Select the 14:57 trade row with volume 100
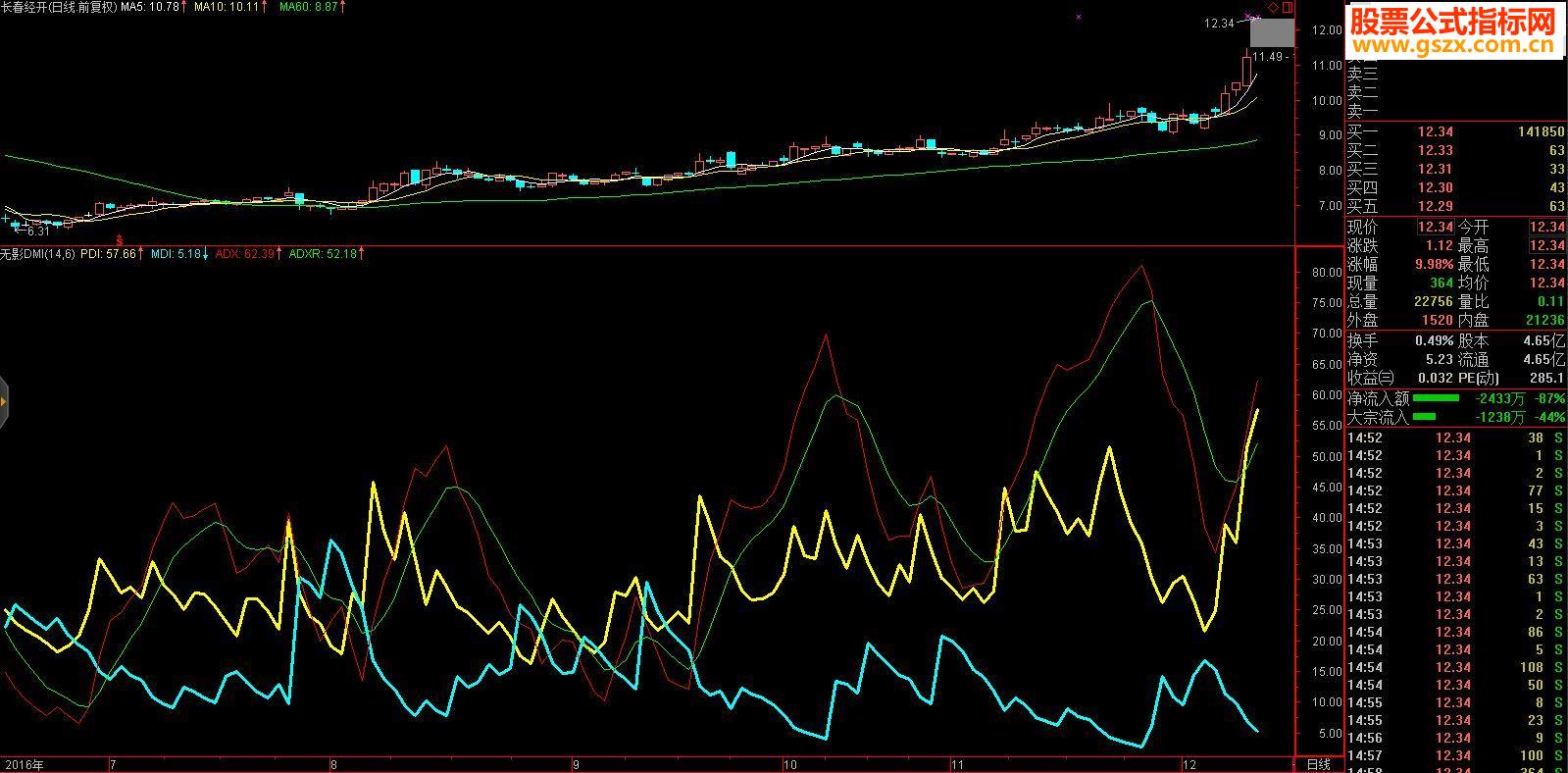This screenshot has width=1568, height=773. 1456,755
